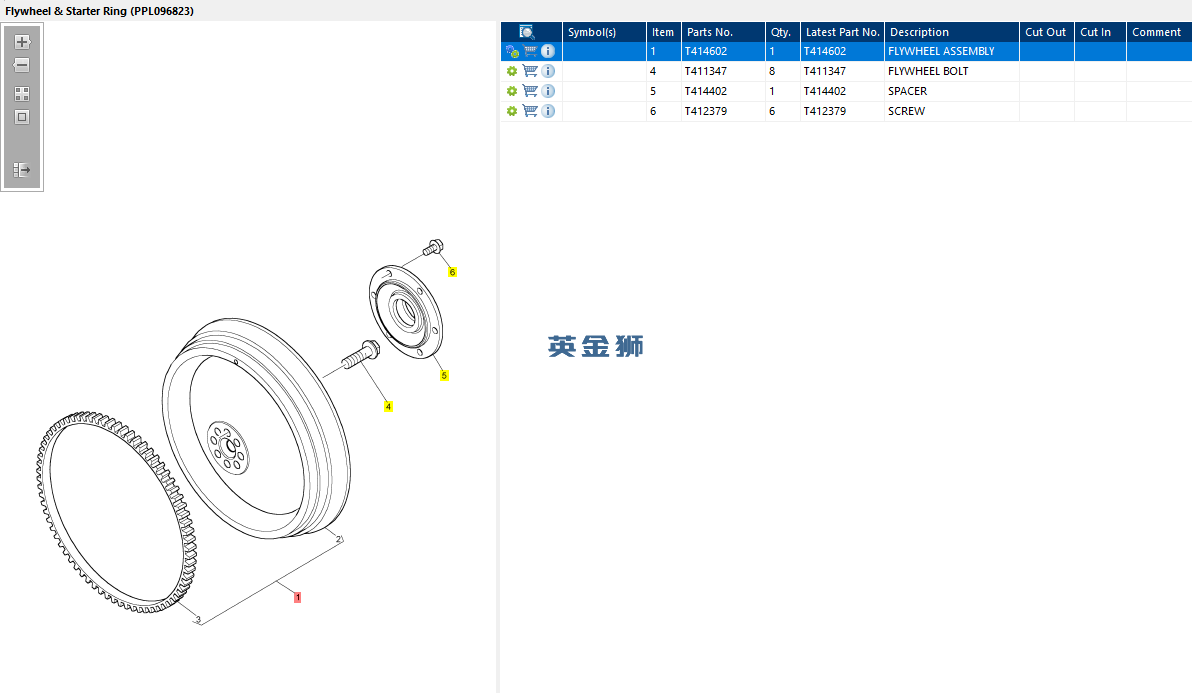Click the four-squares view icon
The width and height of the screenshot is (1192, 693).
22,94
